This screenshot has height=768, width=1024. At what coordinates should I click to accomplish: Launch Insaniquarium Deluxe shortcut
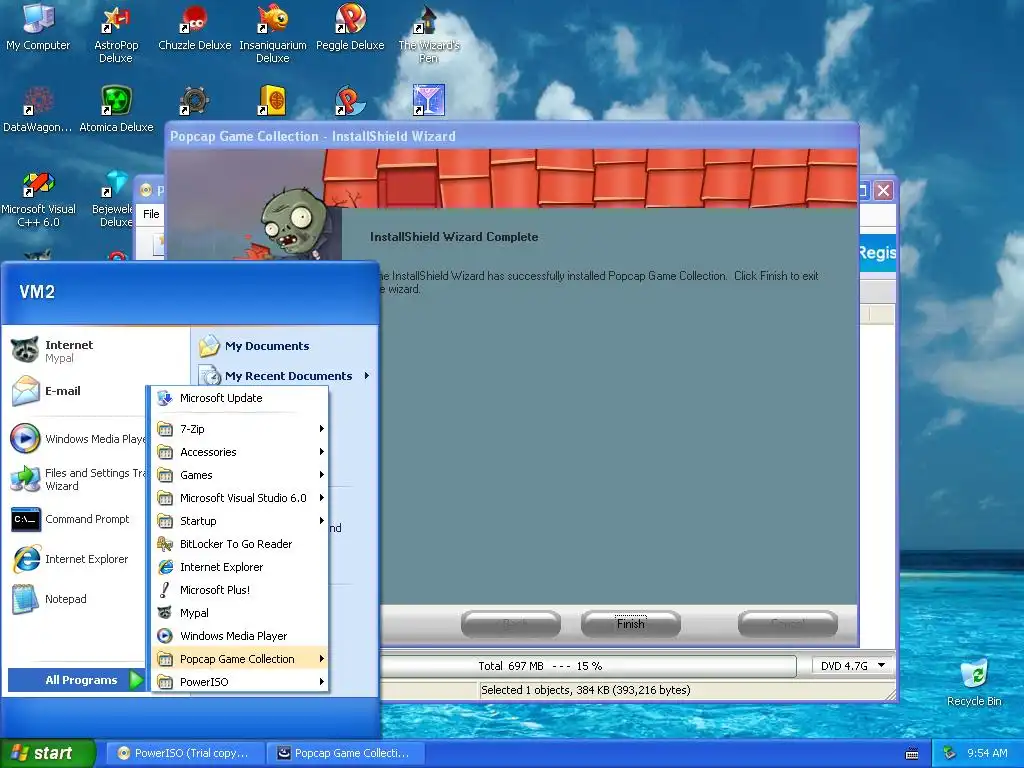click(272, 34)
